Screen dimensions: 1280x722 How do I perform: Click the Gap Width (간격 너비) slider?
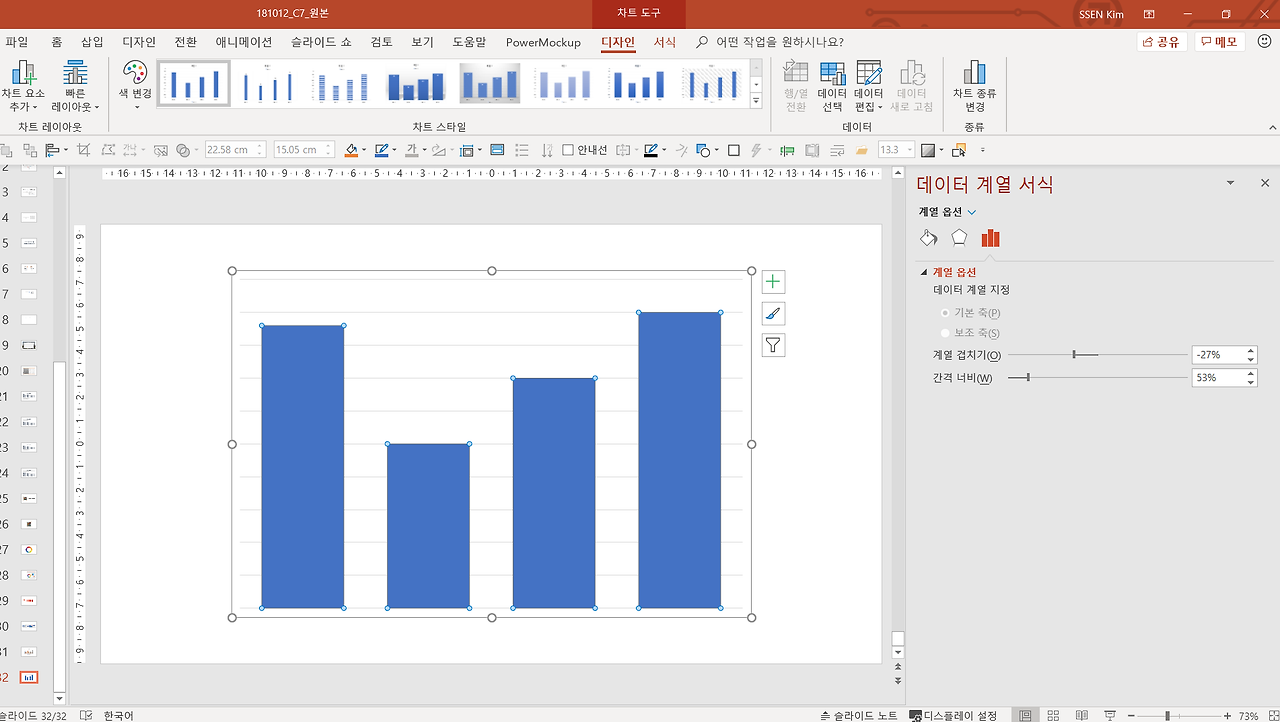coord(1097,377)
